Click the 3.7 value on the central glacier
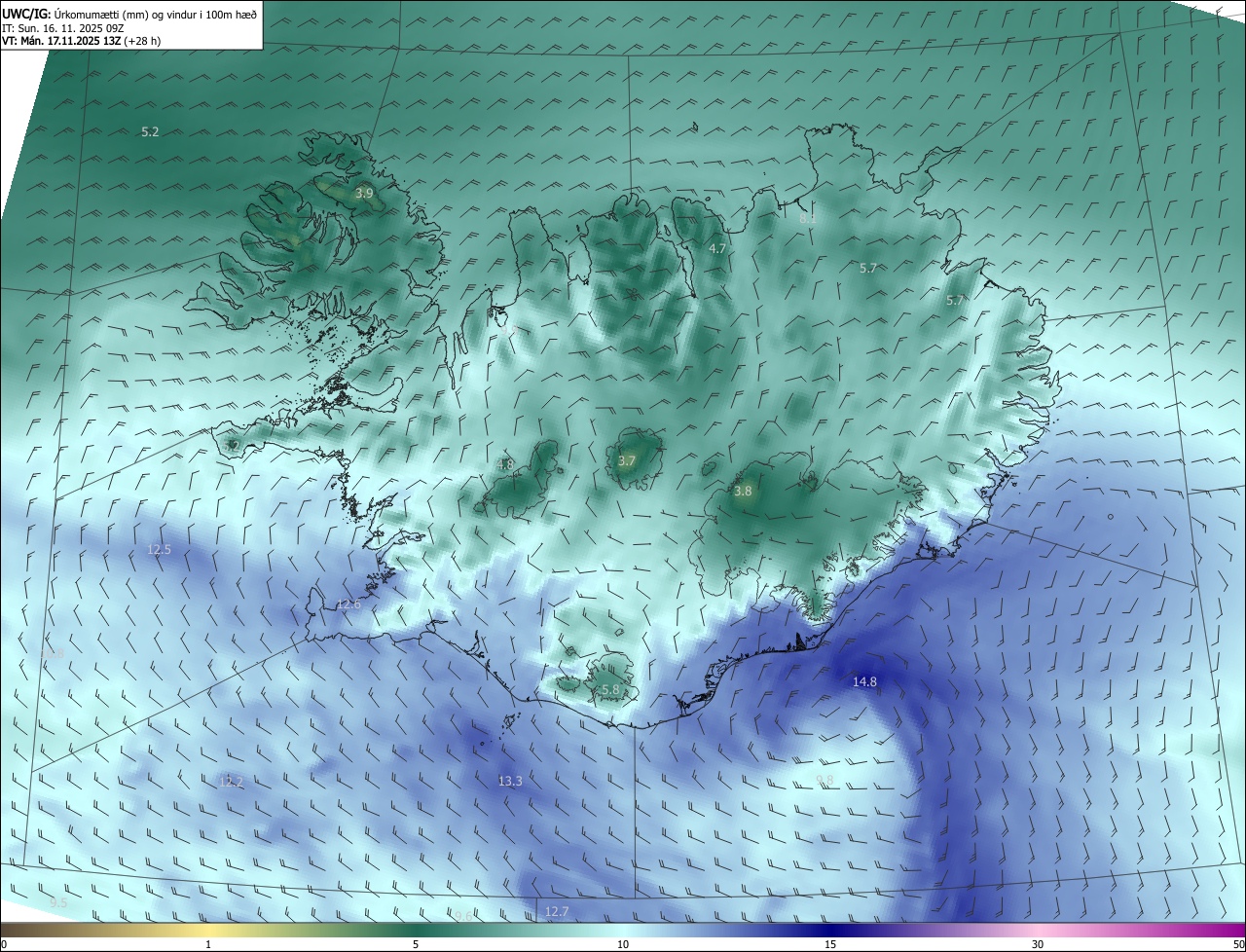Image resolution: width=1246 pixels, height=952 pixels. pyautogui.click(x=627, y=461)
